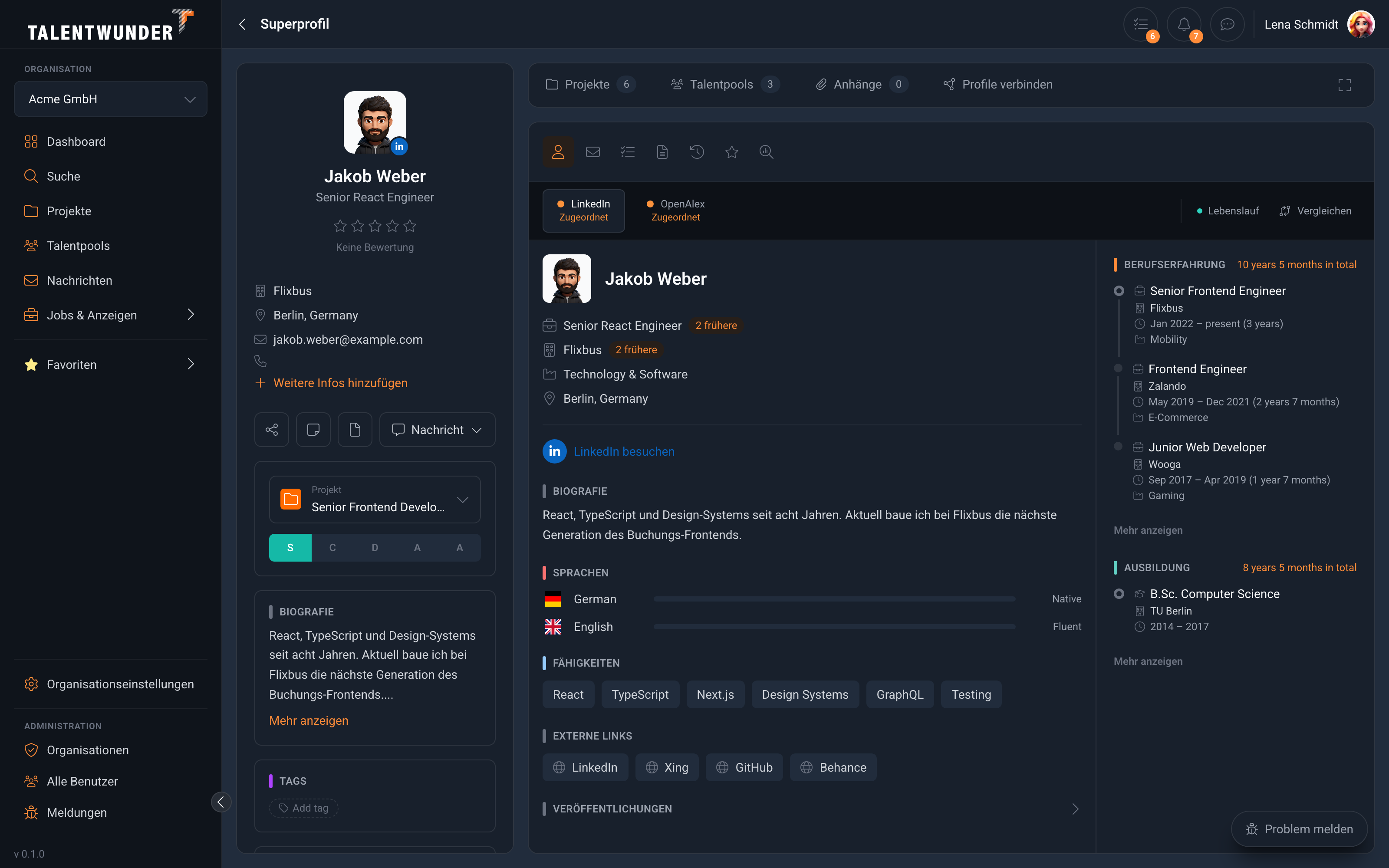The image size is (1389, 868).
Task: Select the envelope messages tab icon
Action: pyautogui.click(x=593, y=152)
